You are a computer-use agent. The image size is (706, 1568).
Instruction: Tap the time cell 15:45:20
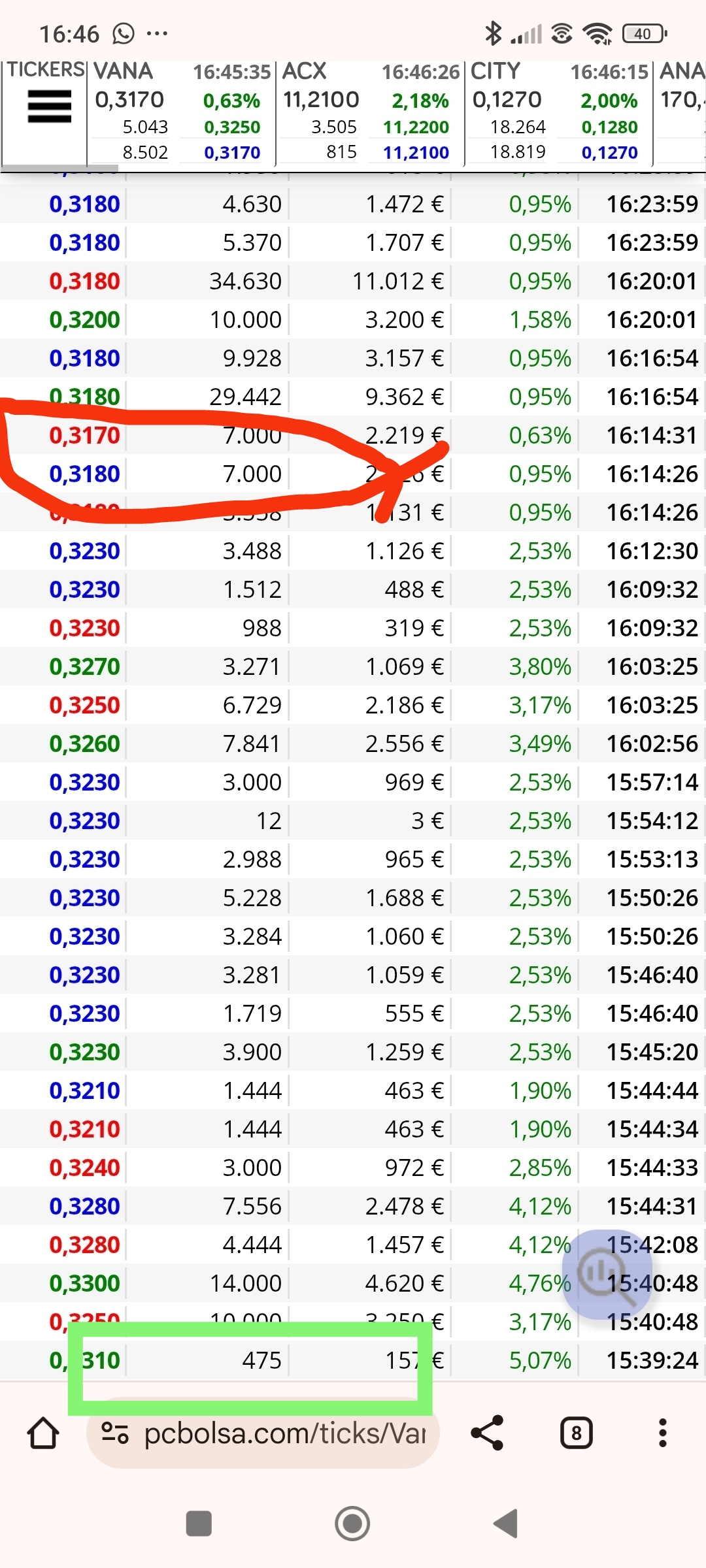click(652, 1052)
